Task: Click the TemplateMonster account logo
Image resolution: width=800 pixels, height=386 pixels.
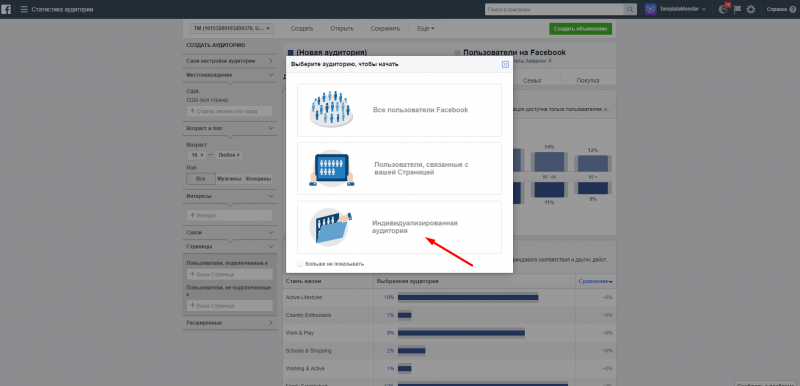Action: point(650,9)
